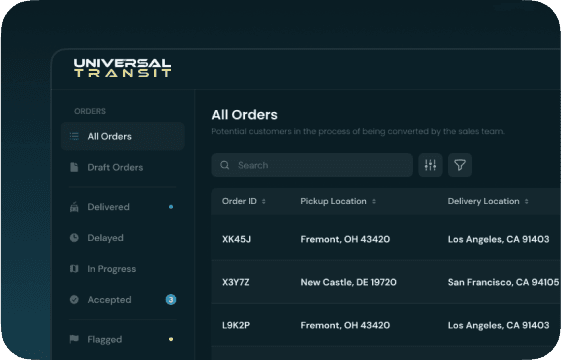Click pickup Fremont, OH 43420 for XK45J
561x360 pixels.
[x=345, y=239]
